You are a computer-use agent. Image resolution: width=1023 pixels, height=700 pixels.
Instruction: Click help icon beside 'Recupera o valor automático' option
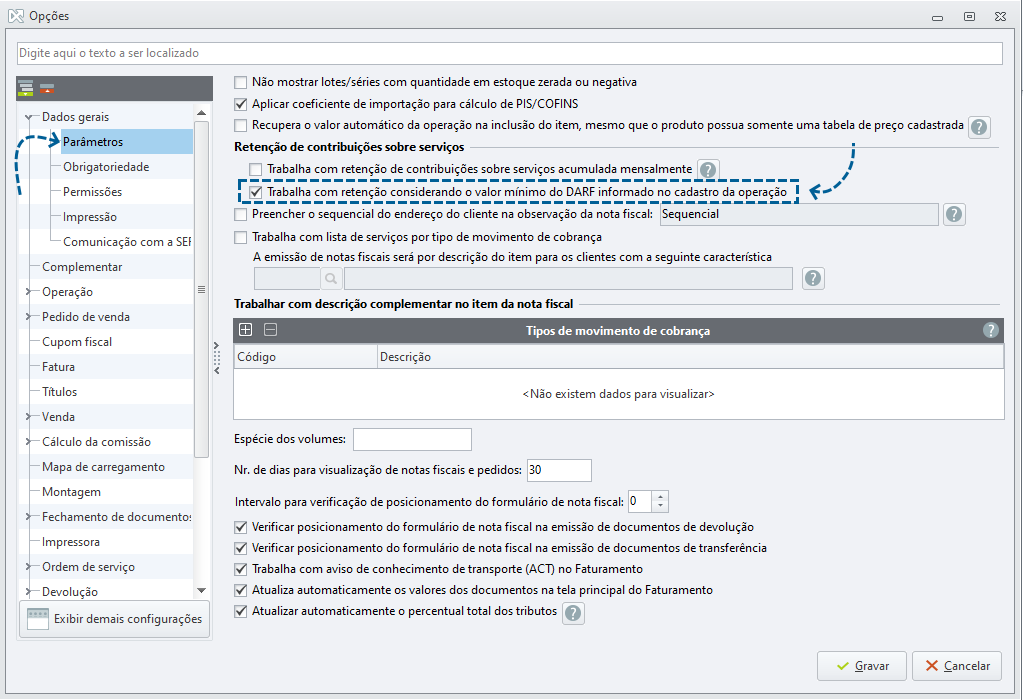click(x=979, y=127)
